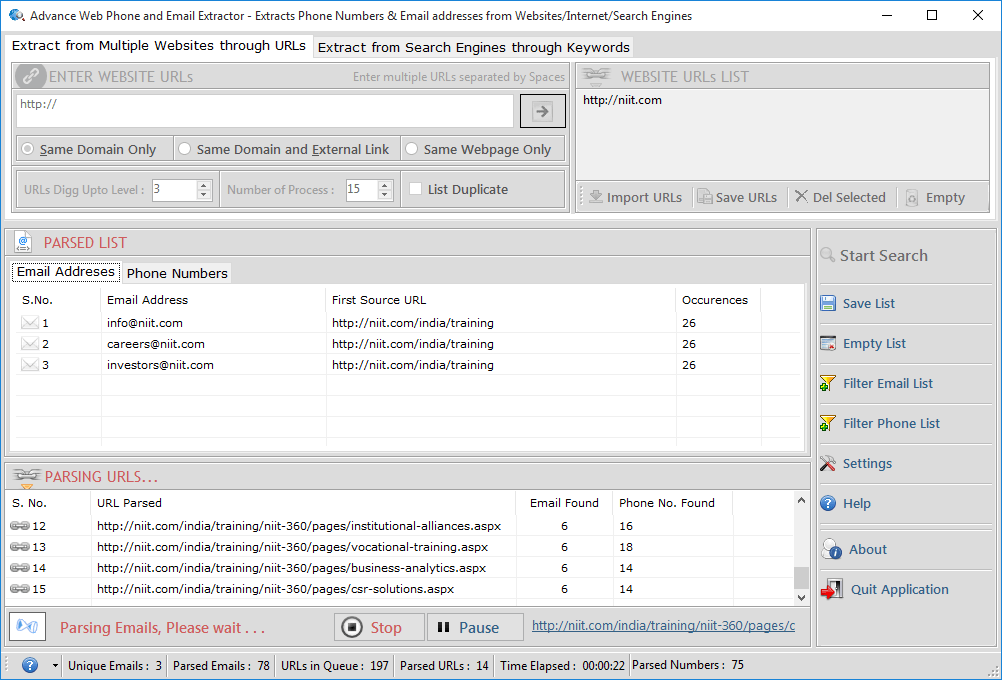This screenshot has height=680, width=1002.
Task: Click Phone No. Found column header
Action: [672, 503]
